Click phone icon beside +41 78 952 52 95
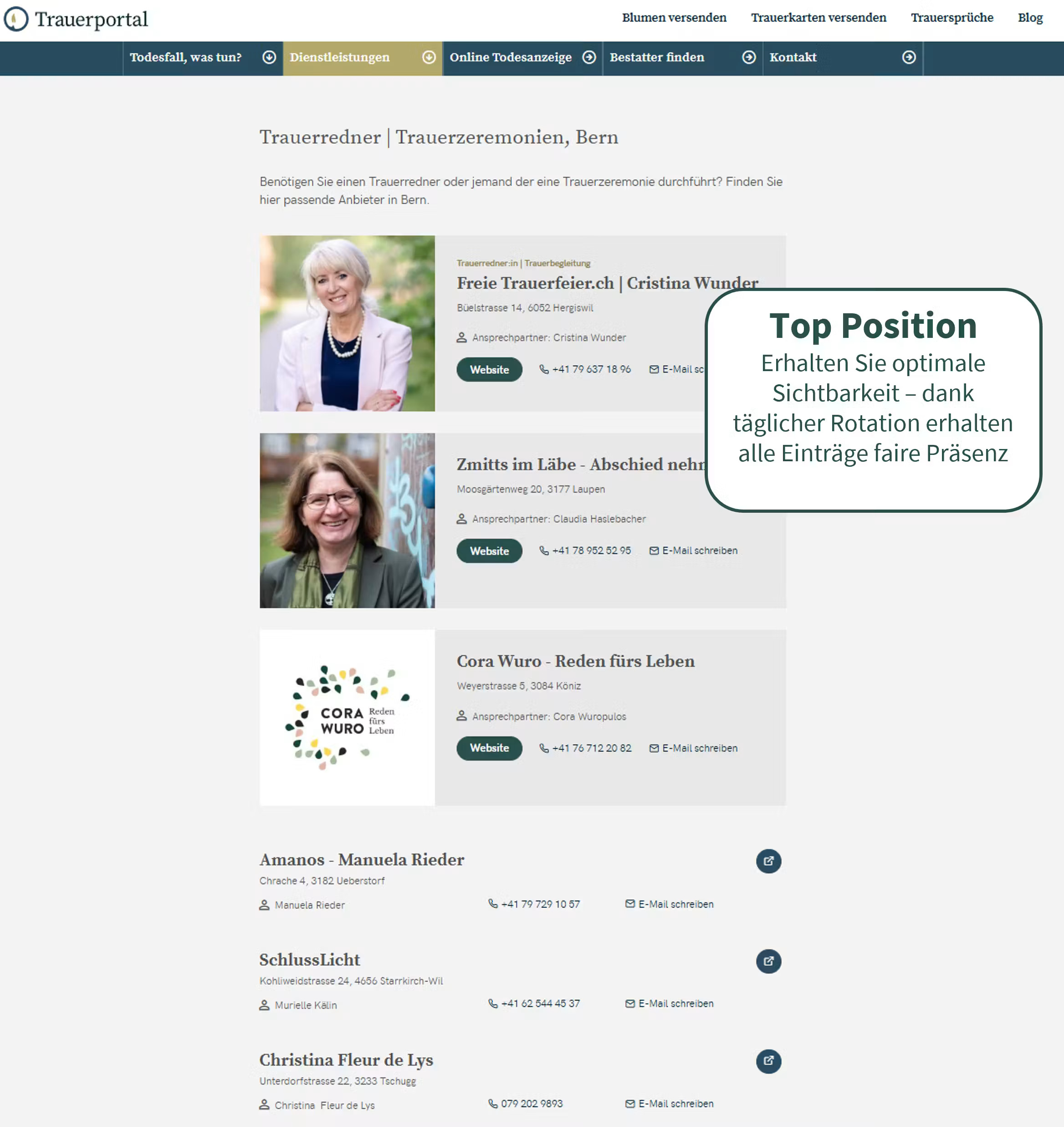1064x1127 pixels. click(x=544, y=551)
